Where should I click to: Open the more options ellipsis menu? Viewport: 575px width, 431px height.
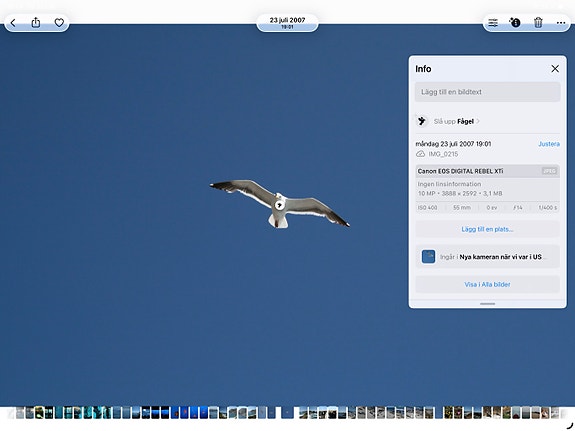tap(560, 23)
